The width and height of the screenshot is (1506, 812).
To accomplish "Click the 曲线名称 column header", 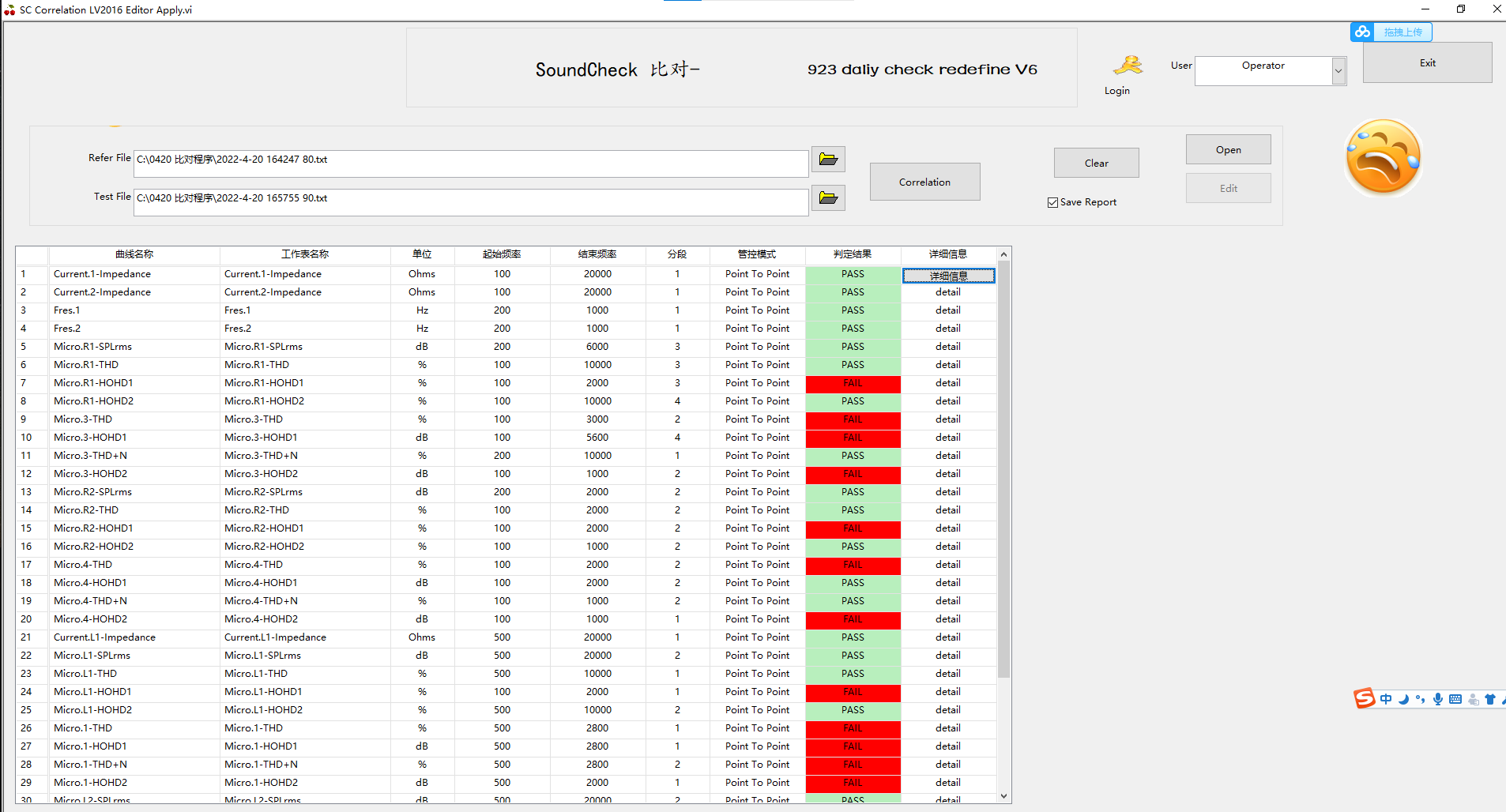I will [134, 254].
